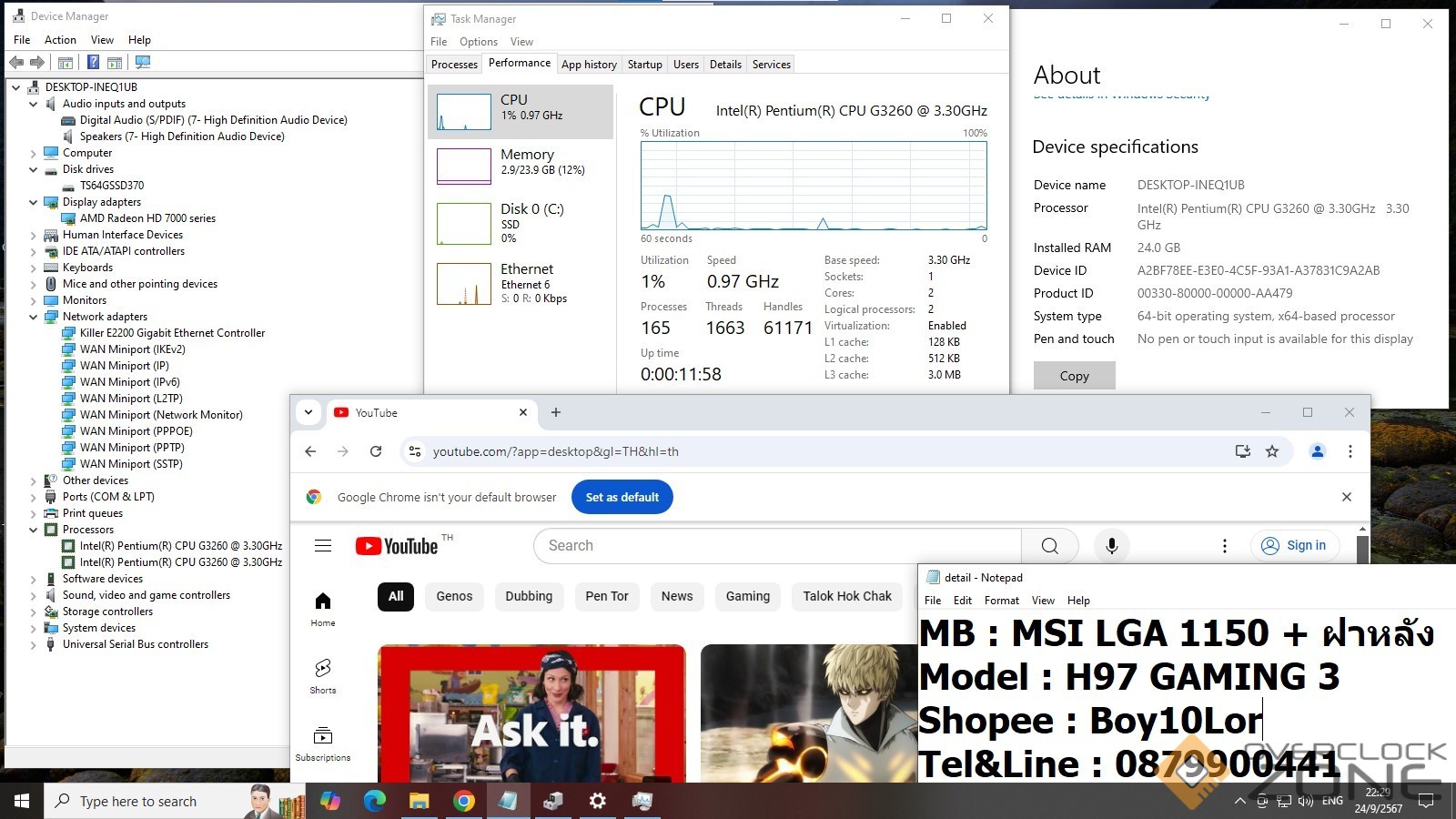Start voice search with the microphone icon

click(x=1111, y=546)
